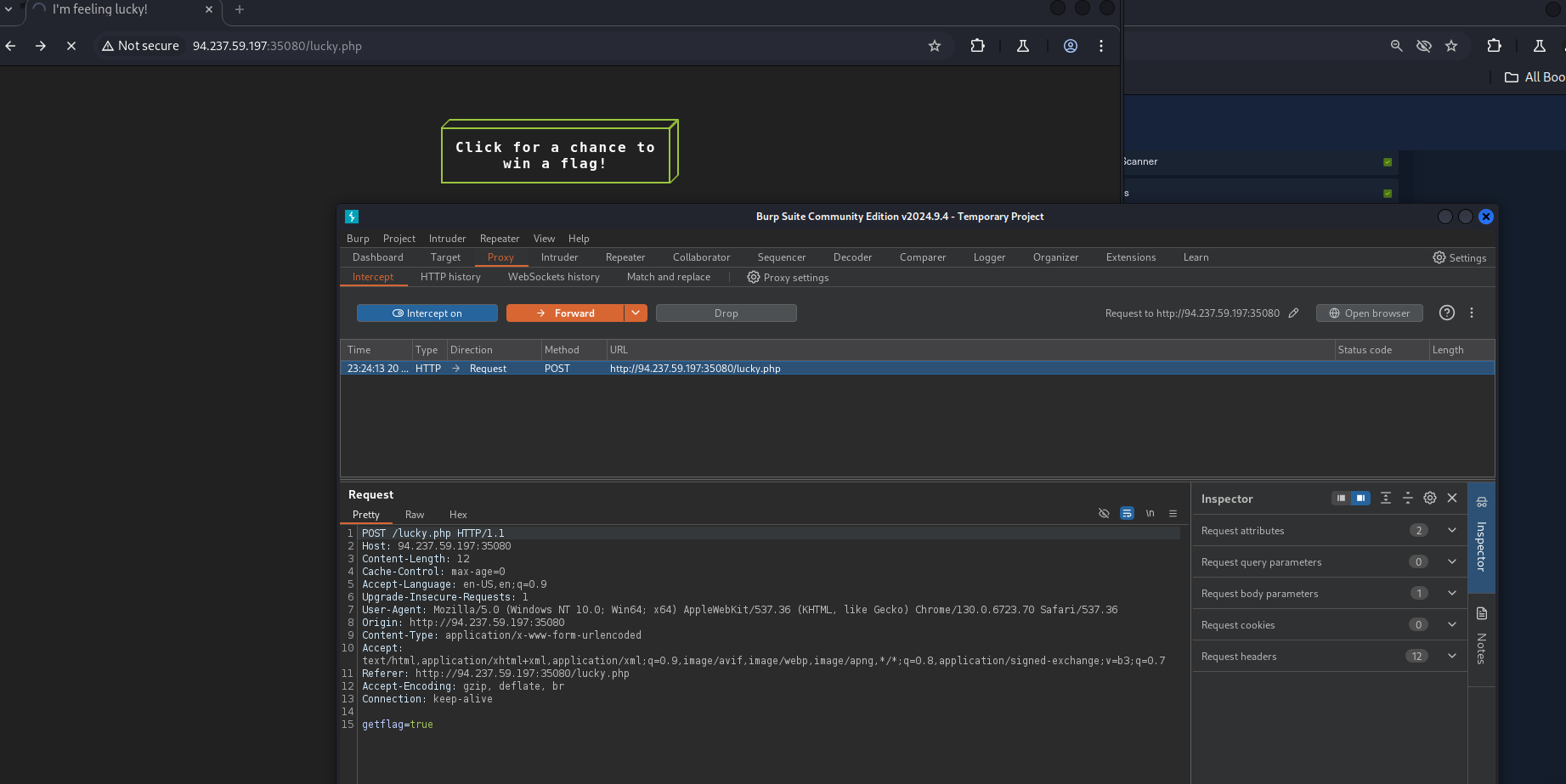Open the help icon next to Open browser
The width and height of the screenshot is (1566, 784).
(x=1446, y=313)
